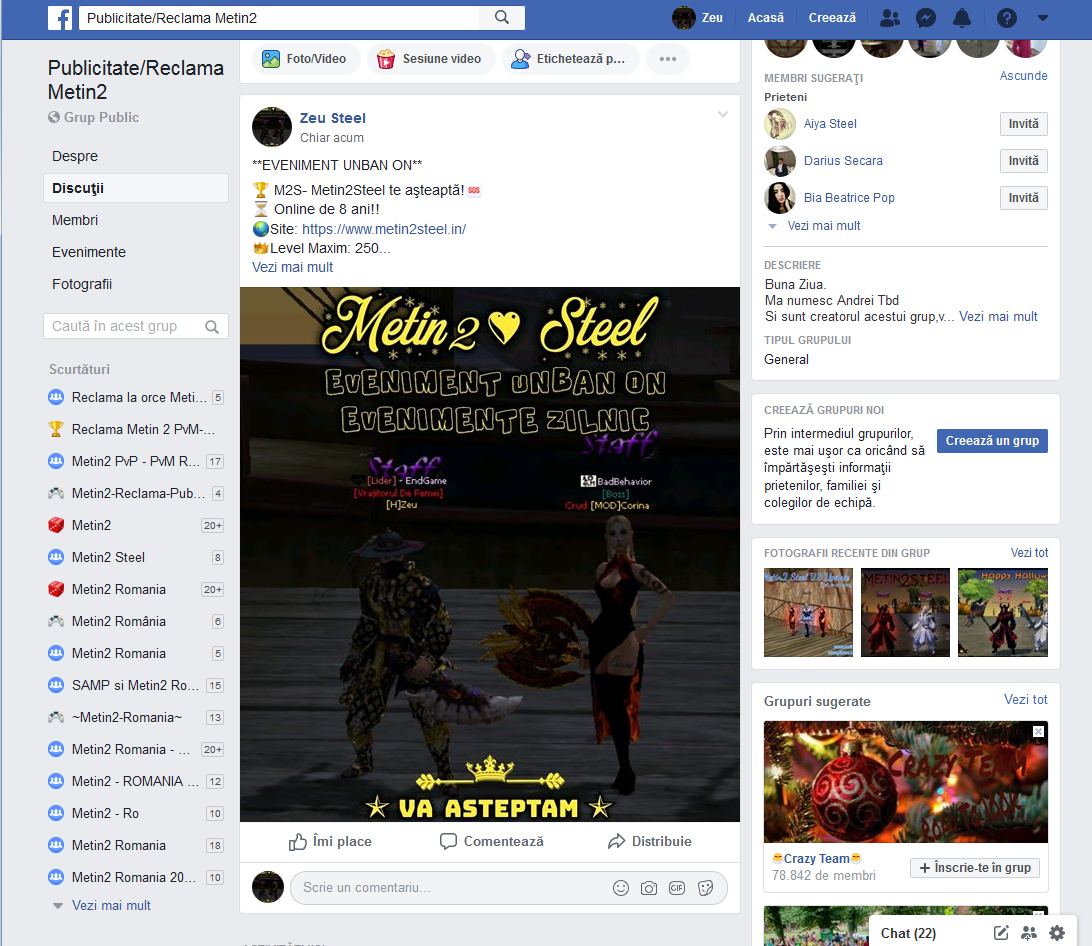Dismiss the Crazy Team suggestion X
The image size is (1092, 946).
click(1038, 731)
